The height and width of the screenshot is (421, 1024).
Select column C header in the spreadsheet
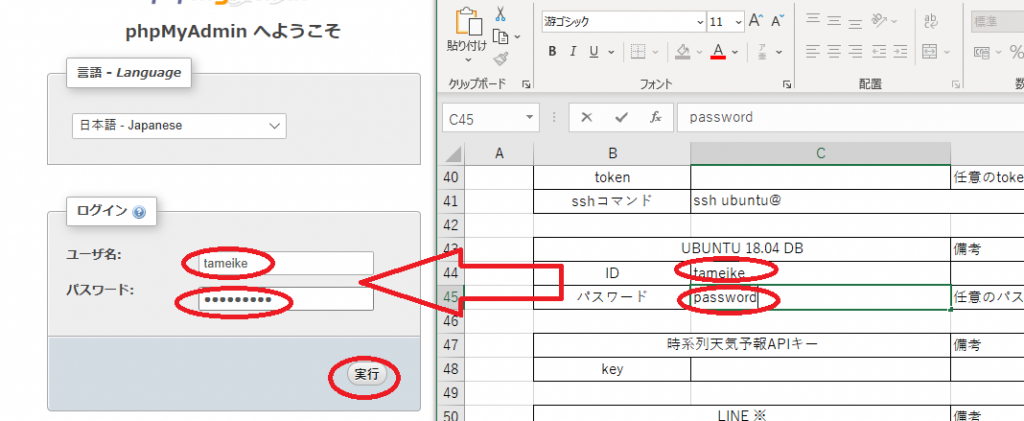pos(820,152)
